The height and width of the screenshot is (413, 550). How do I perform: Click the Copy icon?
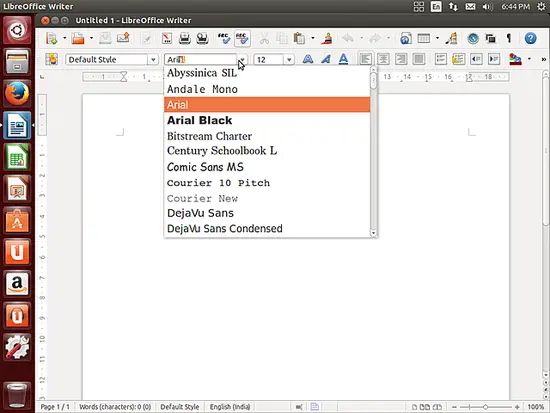pyautogui.click(x=282, y=38)
